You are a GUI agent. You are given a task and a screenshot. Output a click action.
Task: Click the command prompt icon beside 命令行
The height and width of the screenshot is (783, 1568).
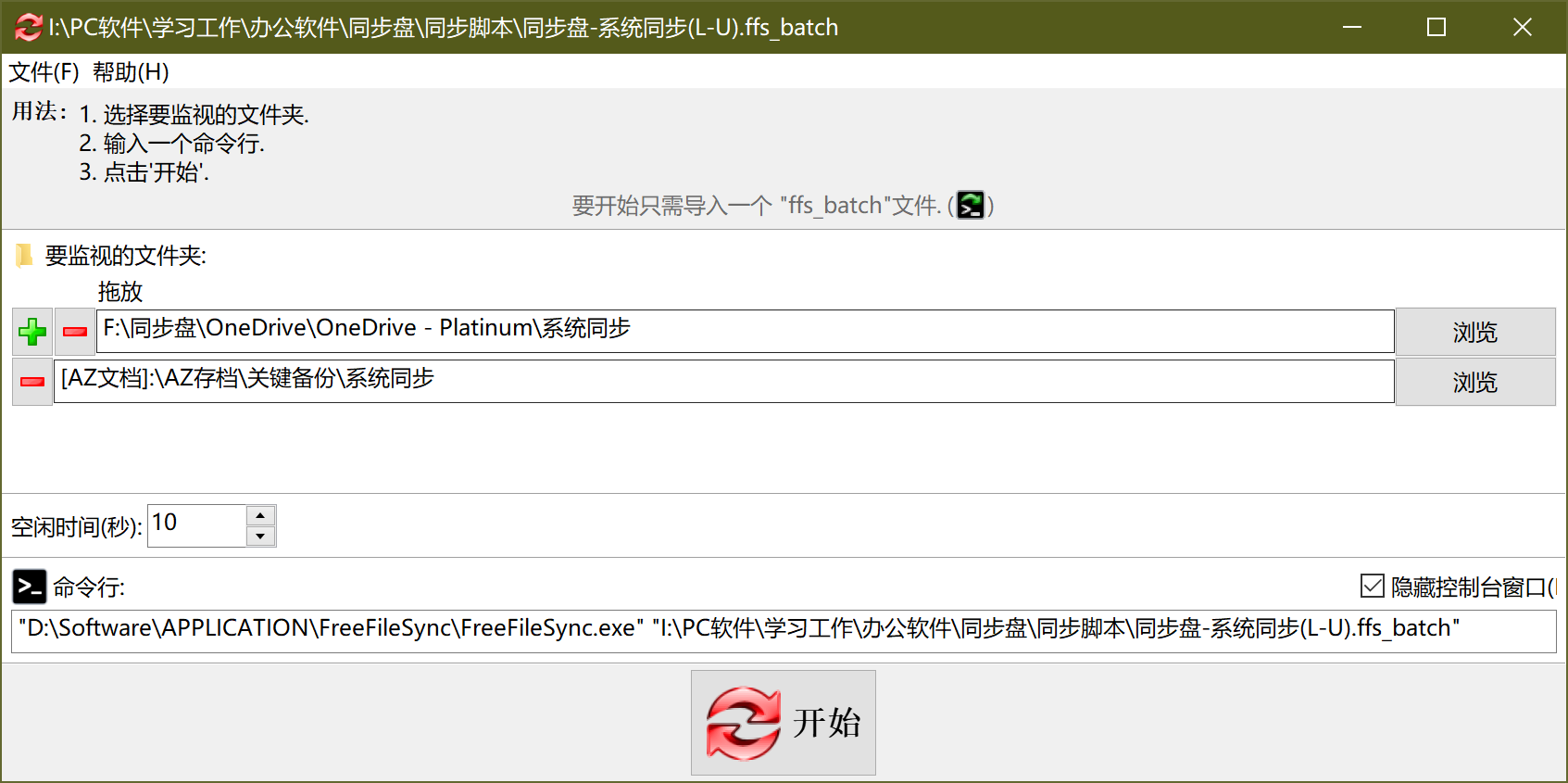tap(30, 587)
